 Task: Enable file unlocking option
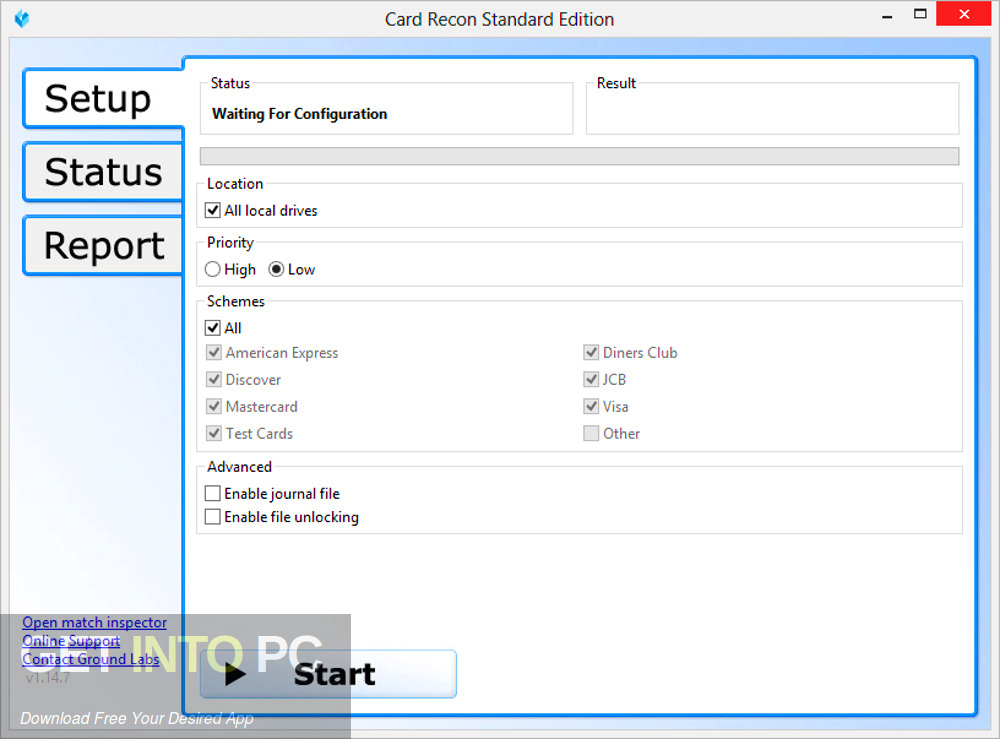click(x=212, y=516)
